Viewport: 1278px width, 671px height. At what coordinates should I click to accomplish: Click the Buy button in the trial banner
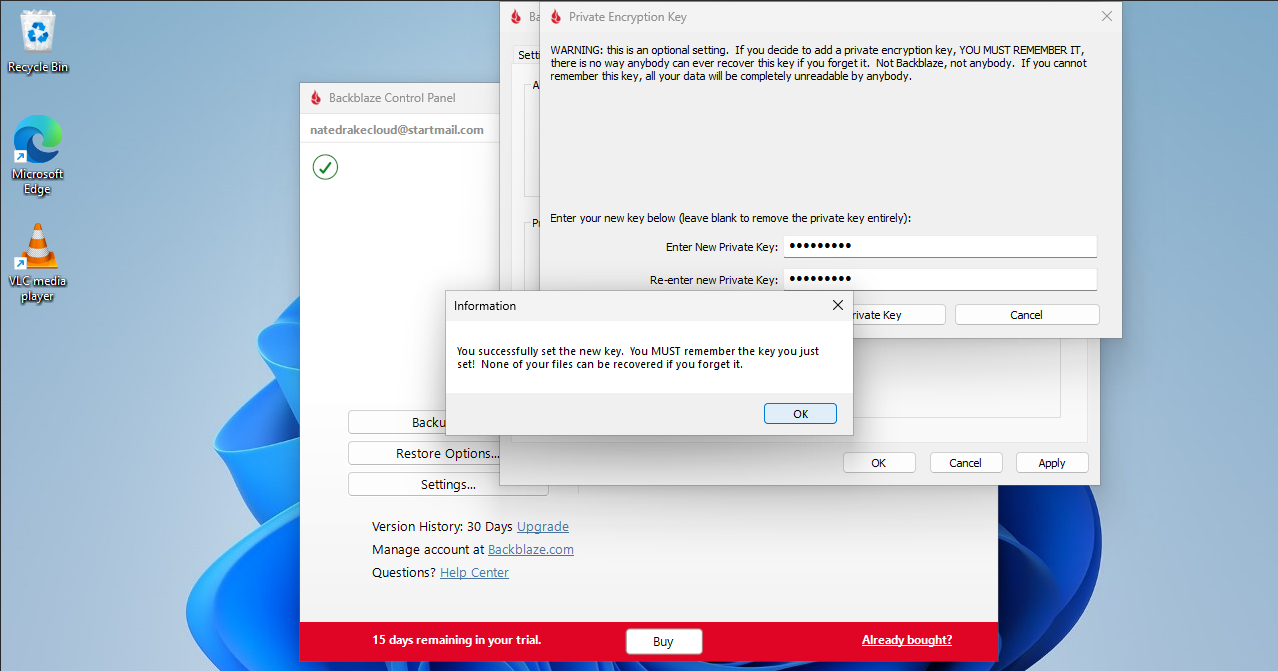[x=664, y=642]
